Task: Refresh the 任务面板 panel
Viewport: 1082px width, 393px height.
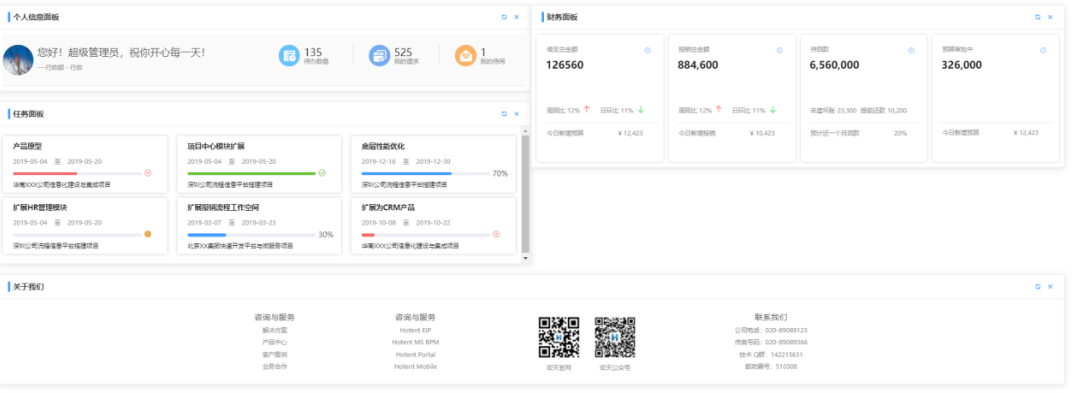Action: (504, 114)
